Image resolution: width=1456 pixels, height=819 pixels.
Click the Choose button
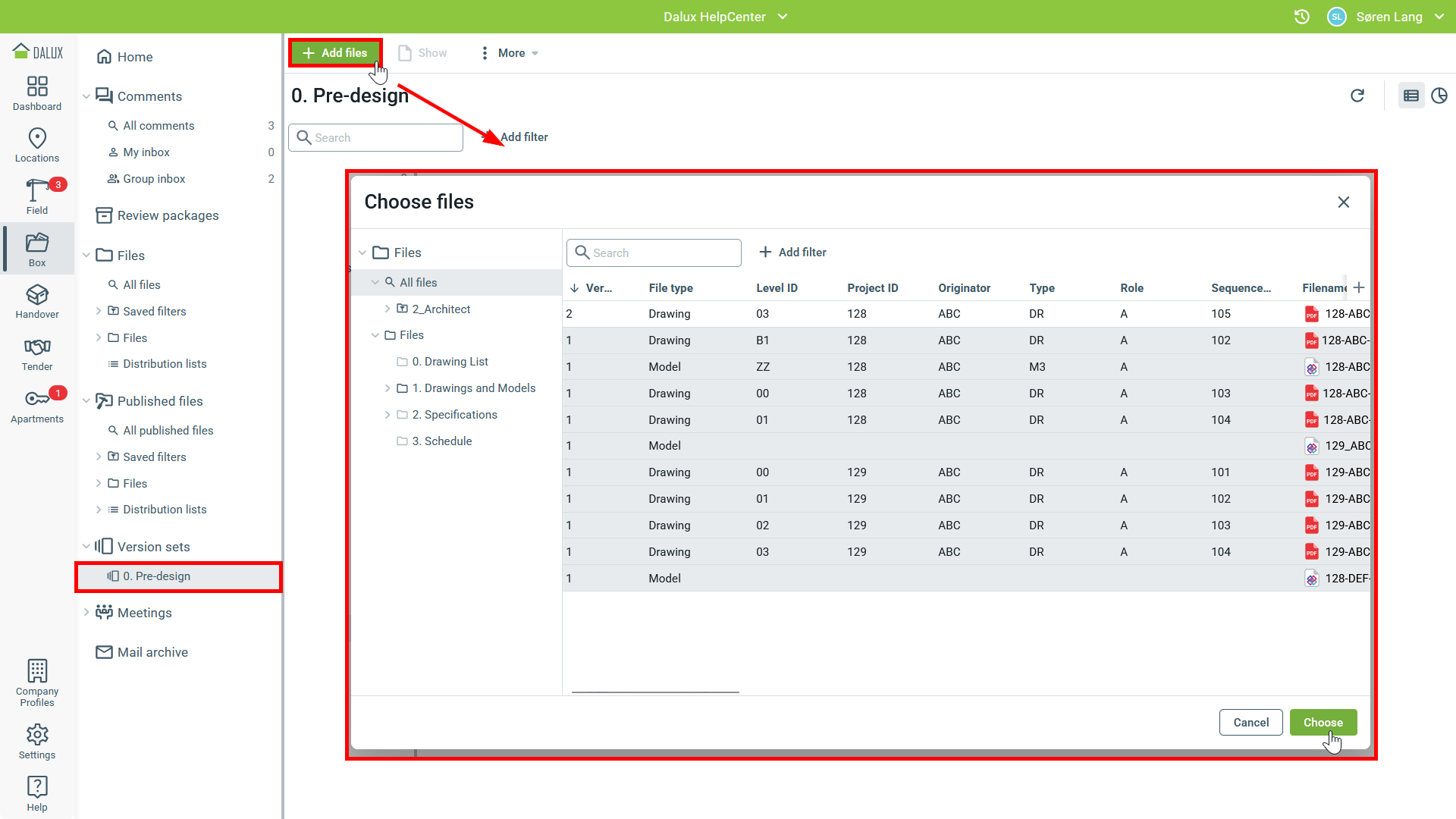point(1323,722)
